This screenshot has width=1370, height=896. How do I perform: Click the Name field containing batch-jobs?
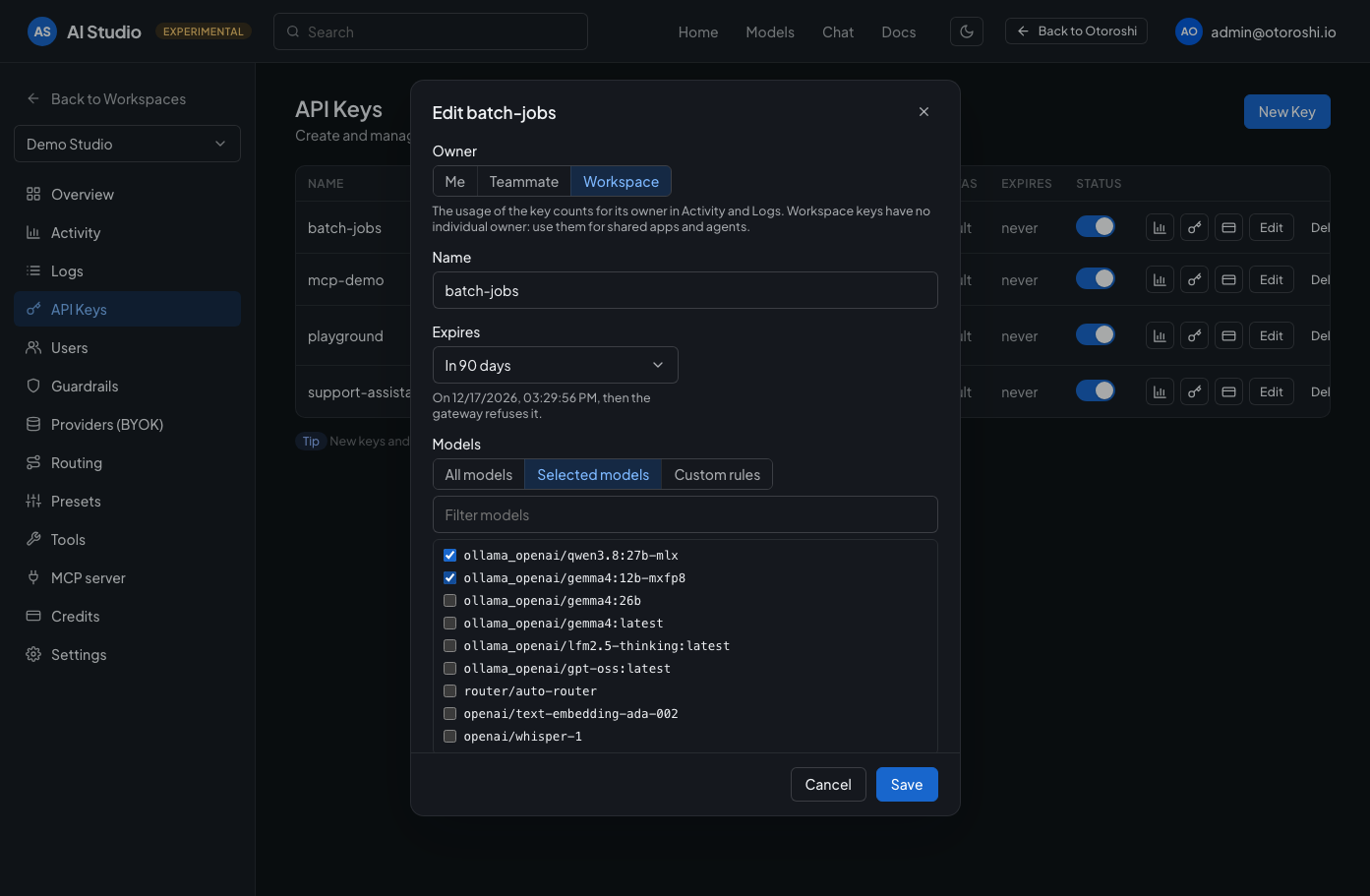[x=685, y=290]
